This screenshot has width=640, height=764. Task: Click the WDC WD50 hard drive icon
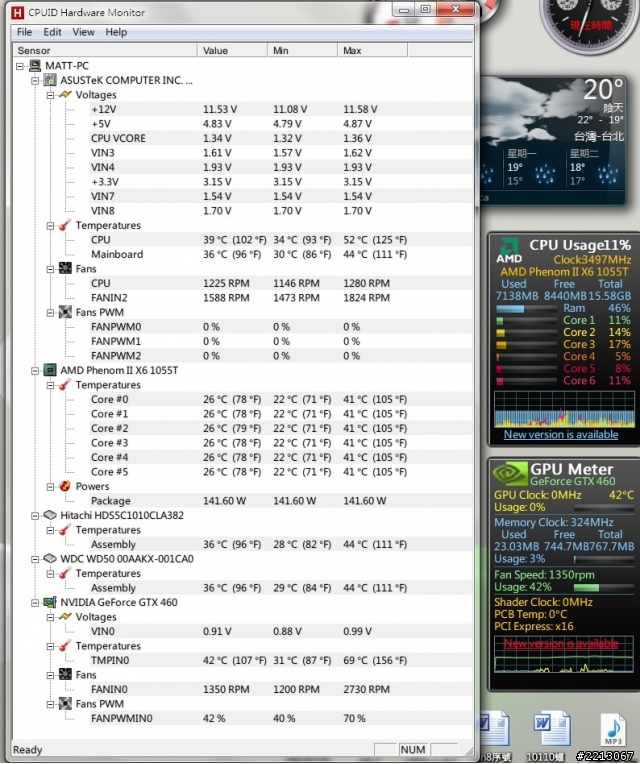coord(50,558)
